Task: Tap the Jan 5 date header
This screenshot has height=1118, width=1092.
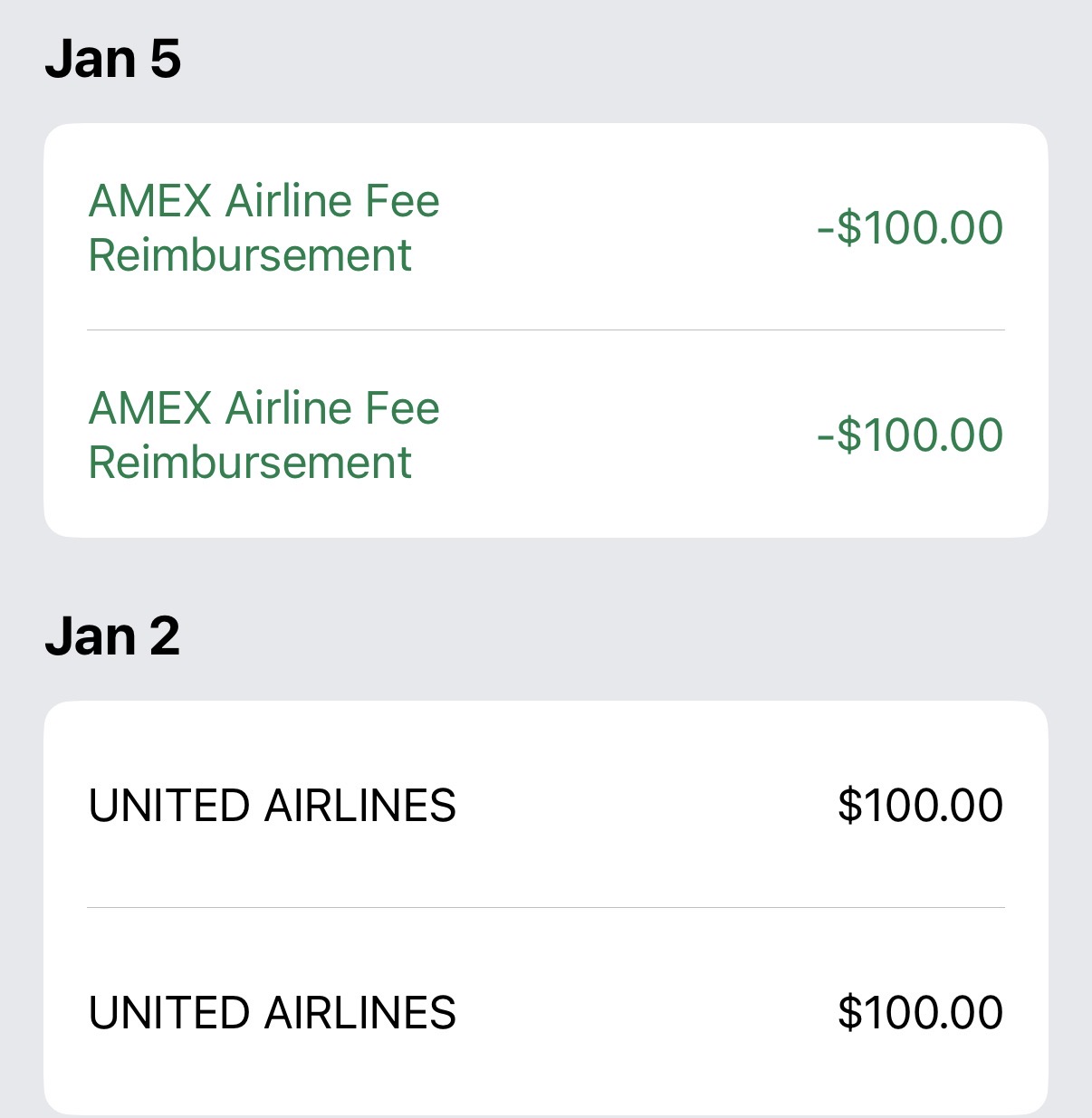Action: 113,59
